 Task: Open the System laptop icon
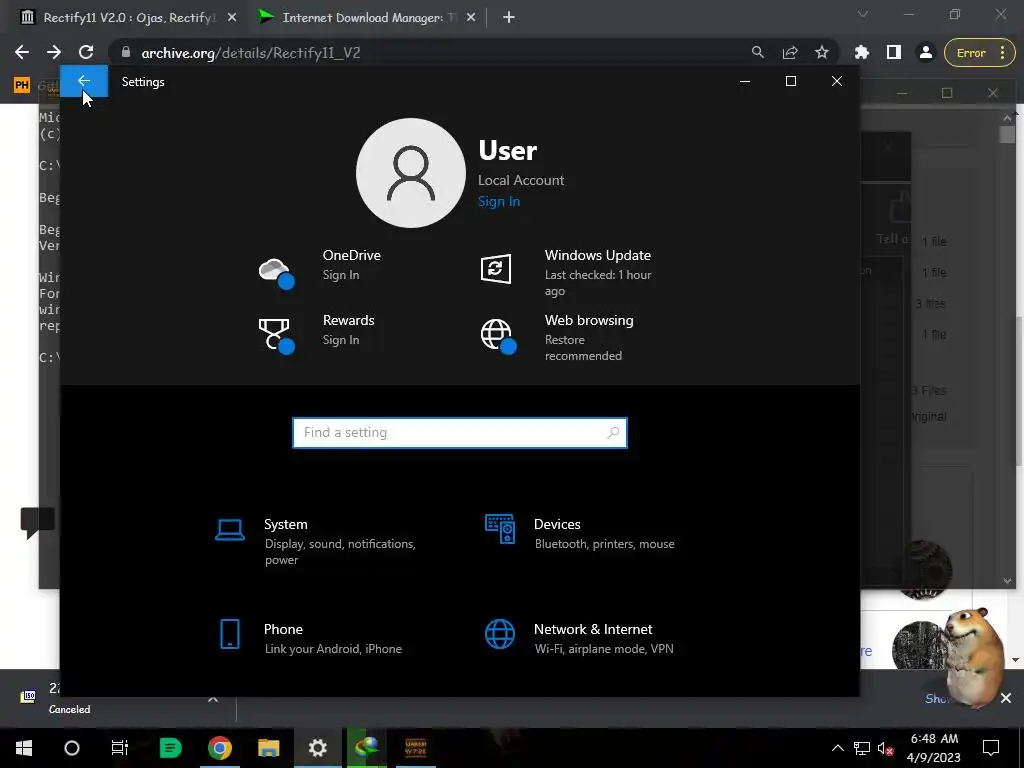[x=230, y=530]
